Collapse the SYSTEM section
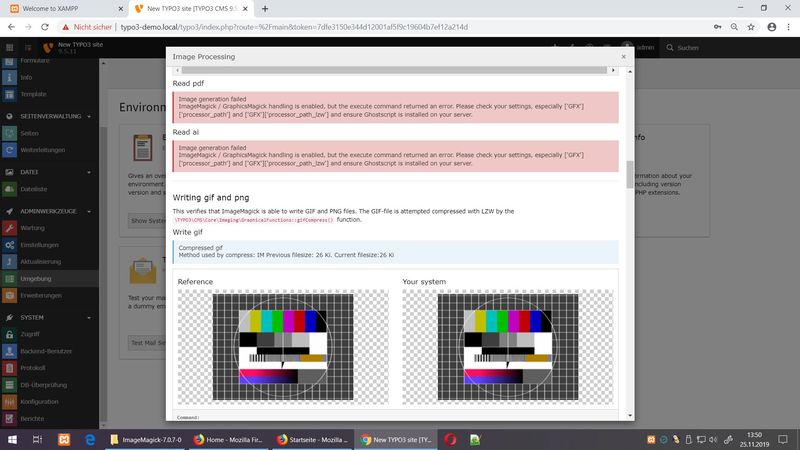Screen dimensions: 800x450 coord(89,317)
